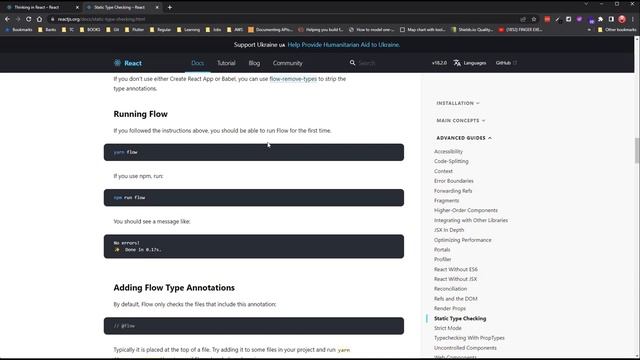Collapse the Advanced Guides sidebar section
The width and height of the screenshot is (640, 360).
pos(464,138)
